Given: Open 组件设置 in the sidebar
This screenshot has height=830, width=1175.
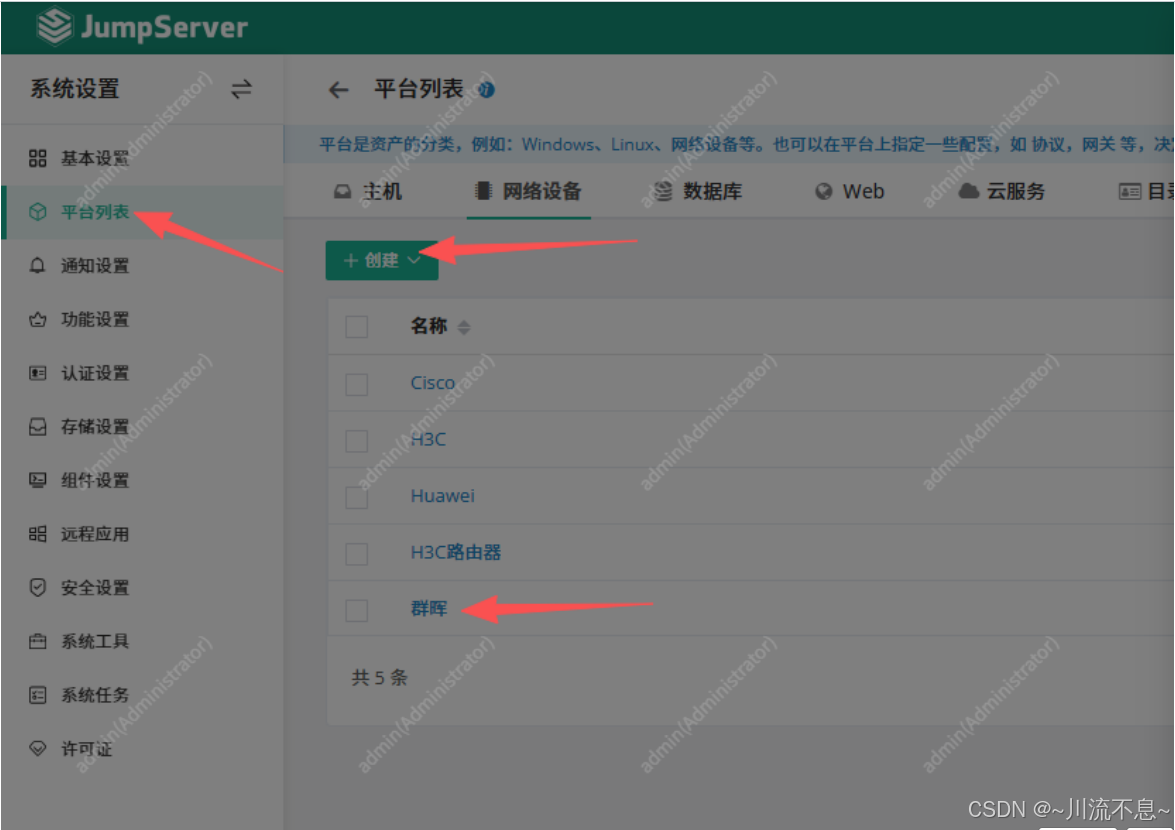Looking at the screenshot, I should tap(95, 480).
